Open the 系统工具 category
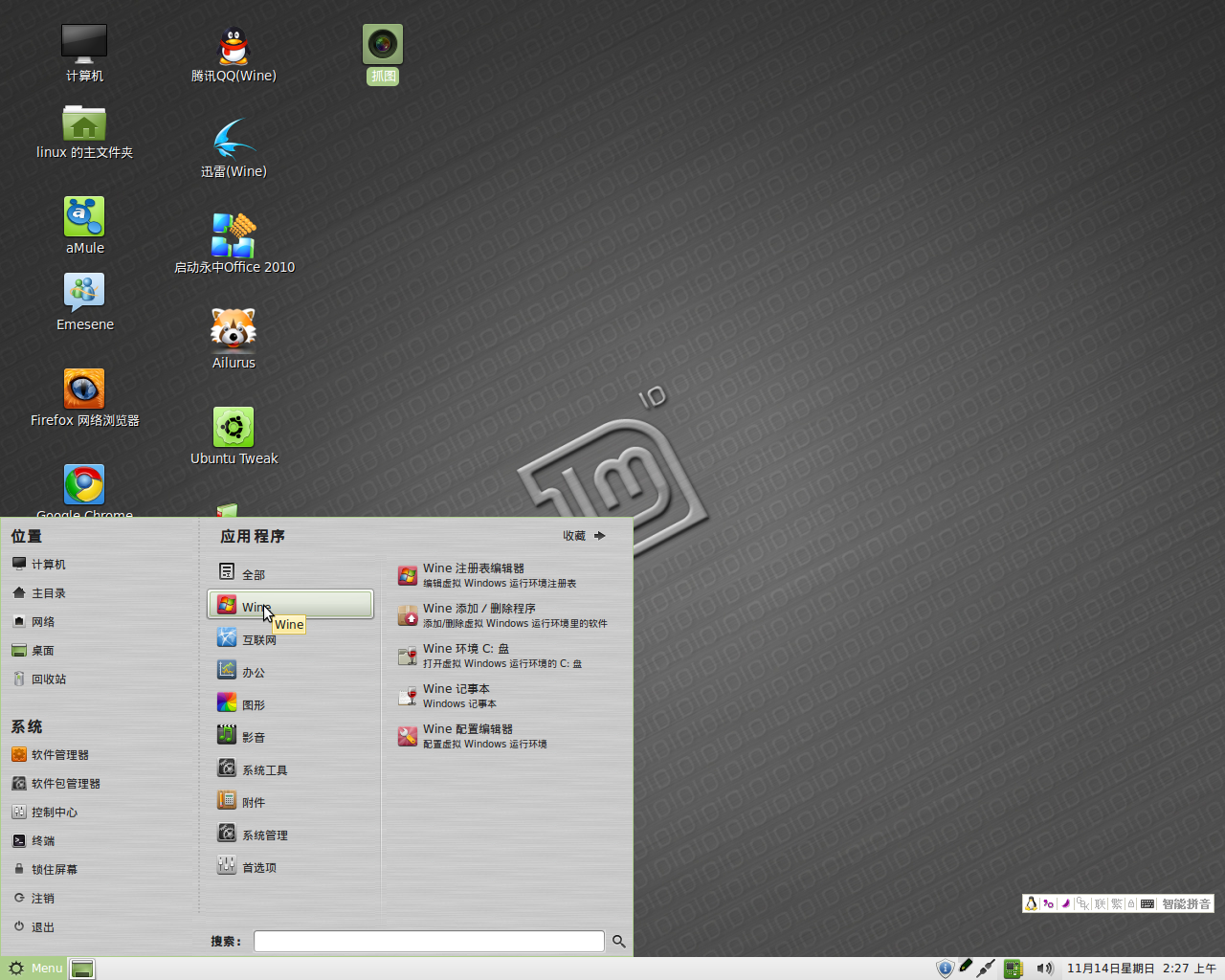This screenshot has height=980, width=1225. click(290, 768)
